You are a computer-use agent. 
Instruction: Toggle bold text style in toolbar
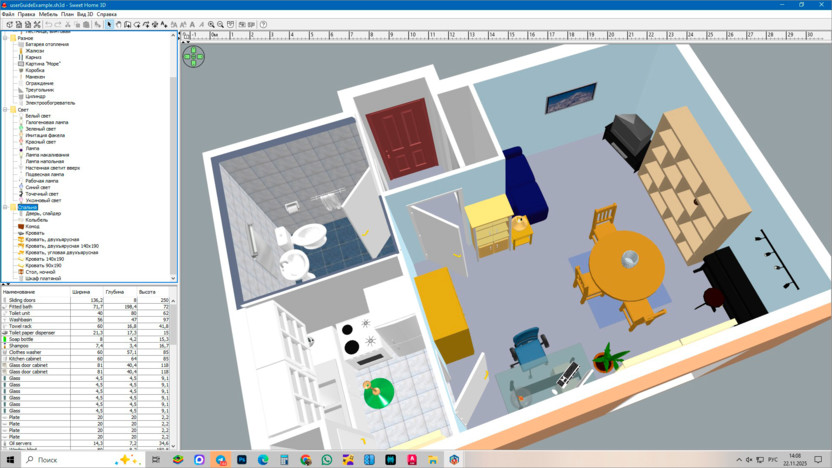(192, 24)
